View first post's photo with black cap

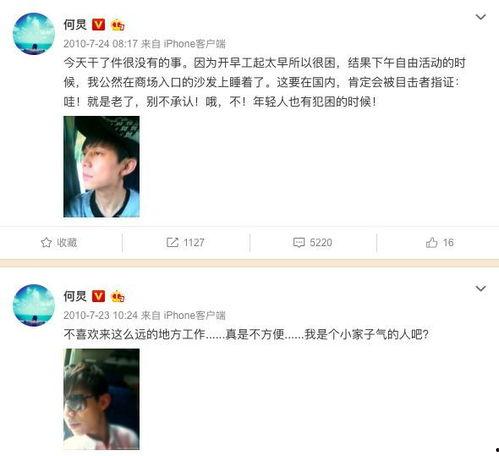tap(101, 167)
